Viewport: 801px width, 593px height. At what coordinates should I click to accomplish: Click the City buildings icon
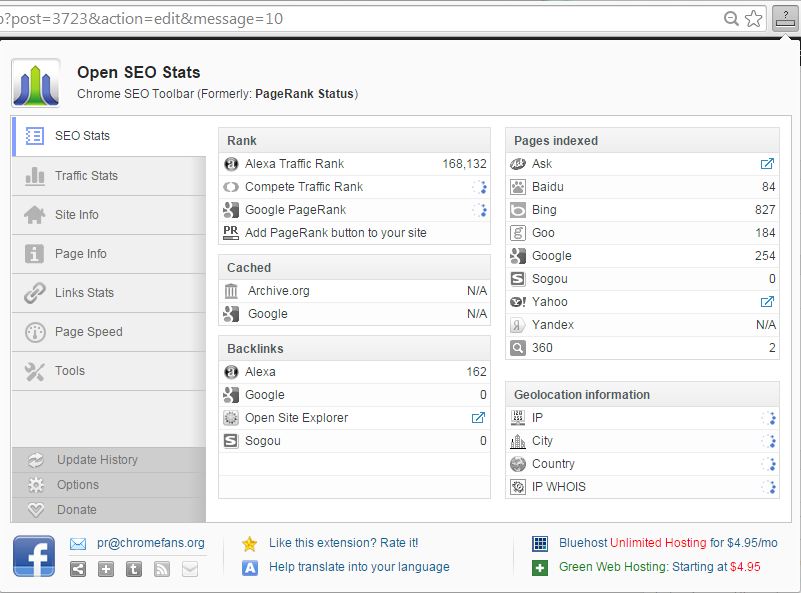517,441
